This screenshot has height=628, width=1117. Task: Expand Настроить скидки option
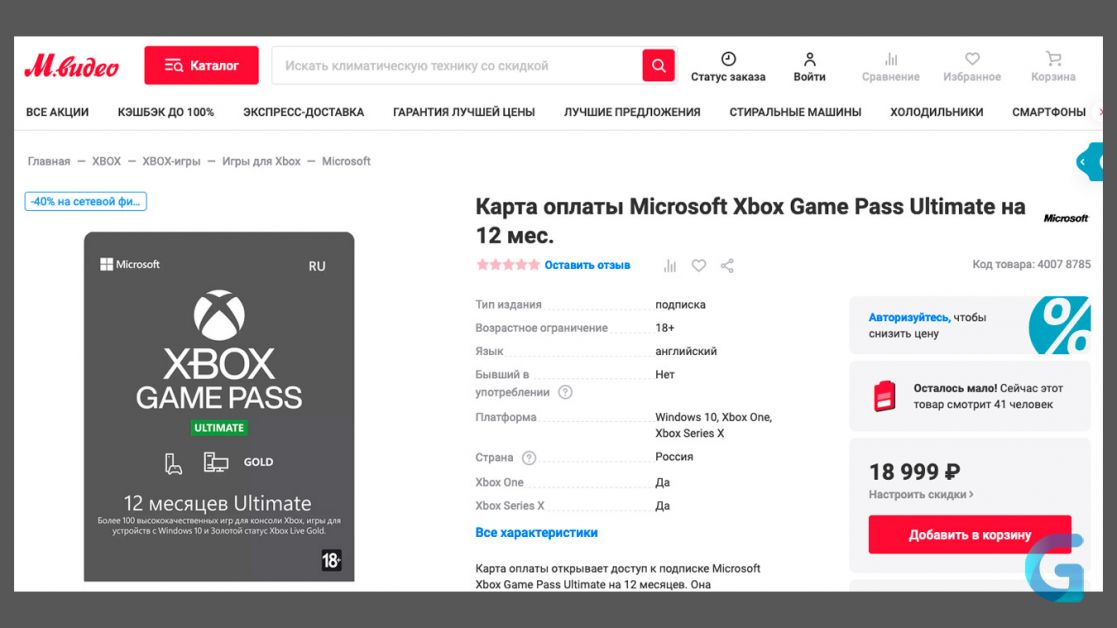click(920, 494)
